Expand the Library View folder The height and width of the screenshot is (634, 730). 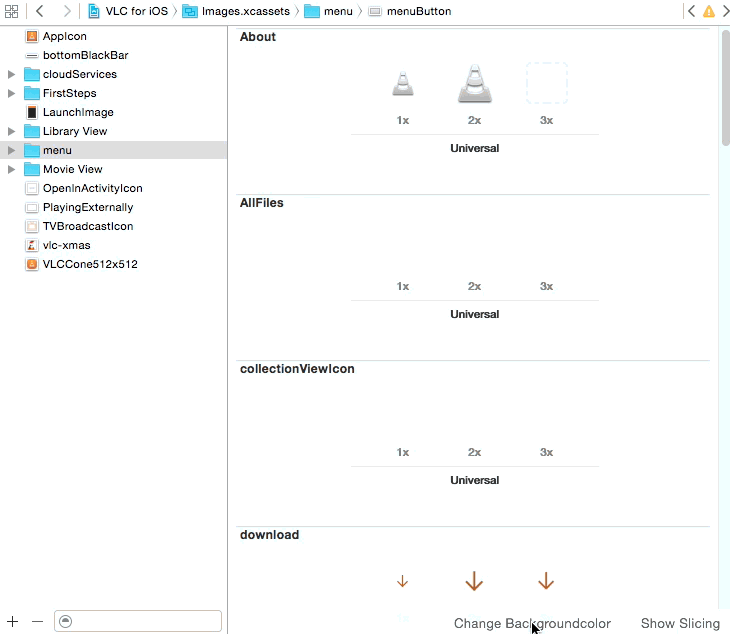[11, 131]
